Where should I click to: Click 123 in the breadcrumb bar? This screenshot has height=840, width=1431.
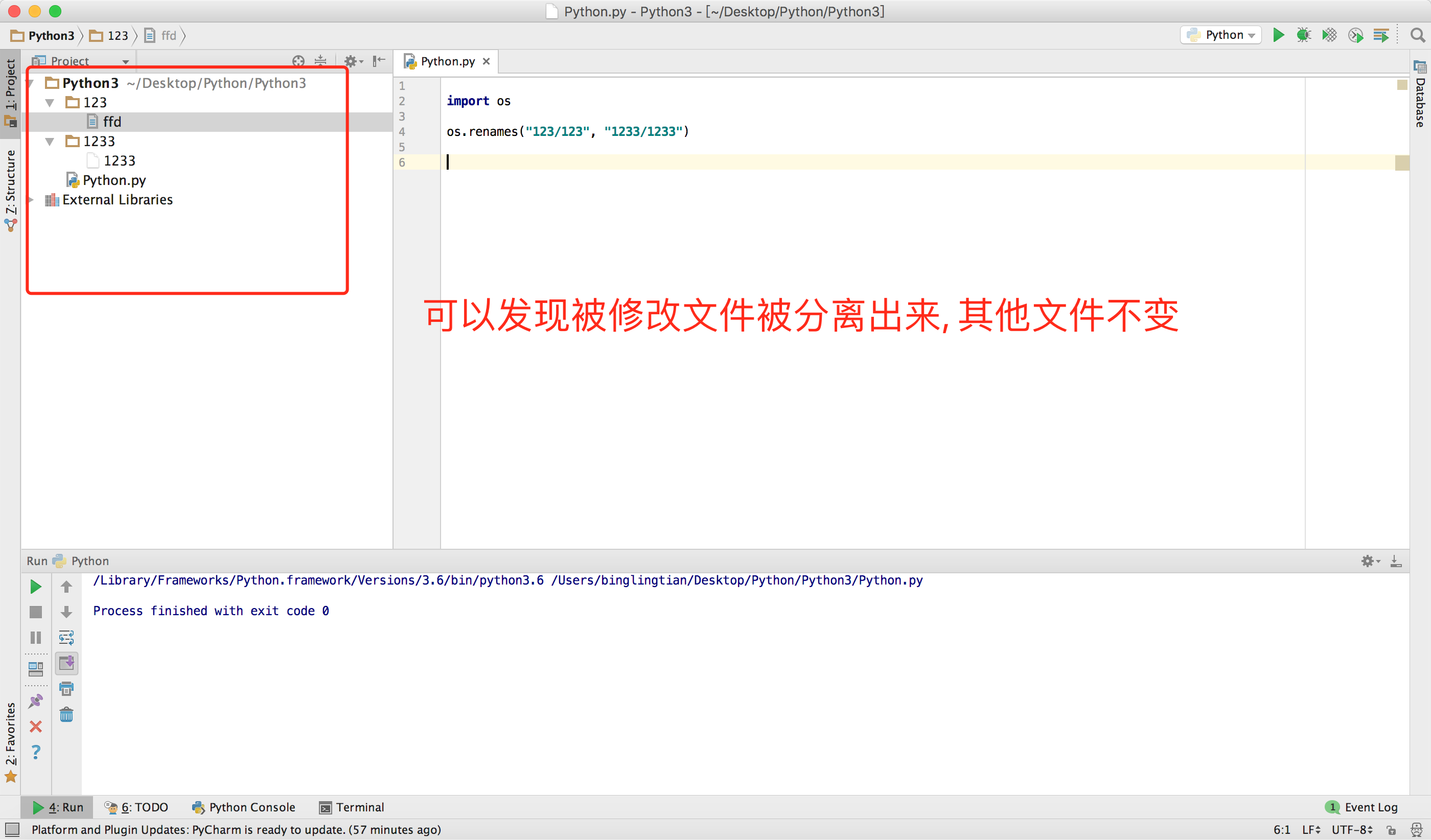click(x=117, y=36)
